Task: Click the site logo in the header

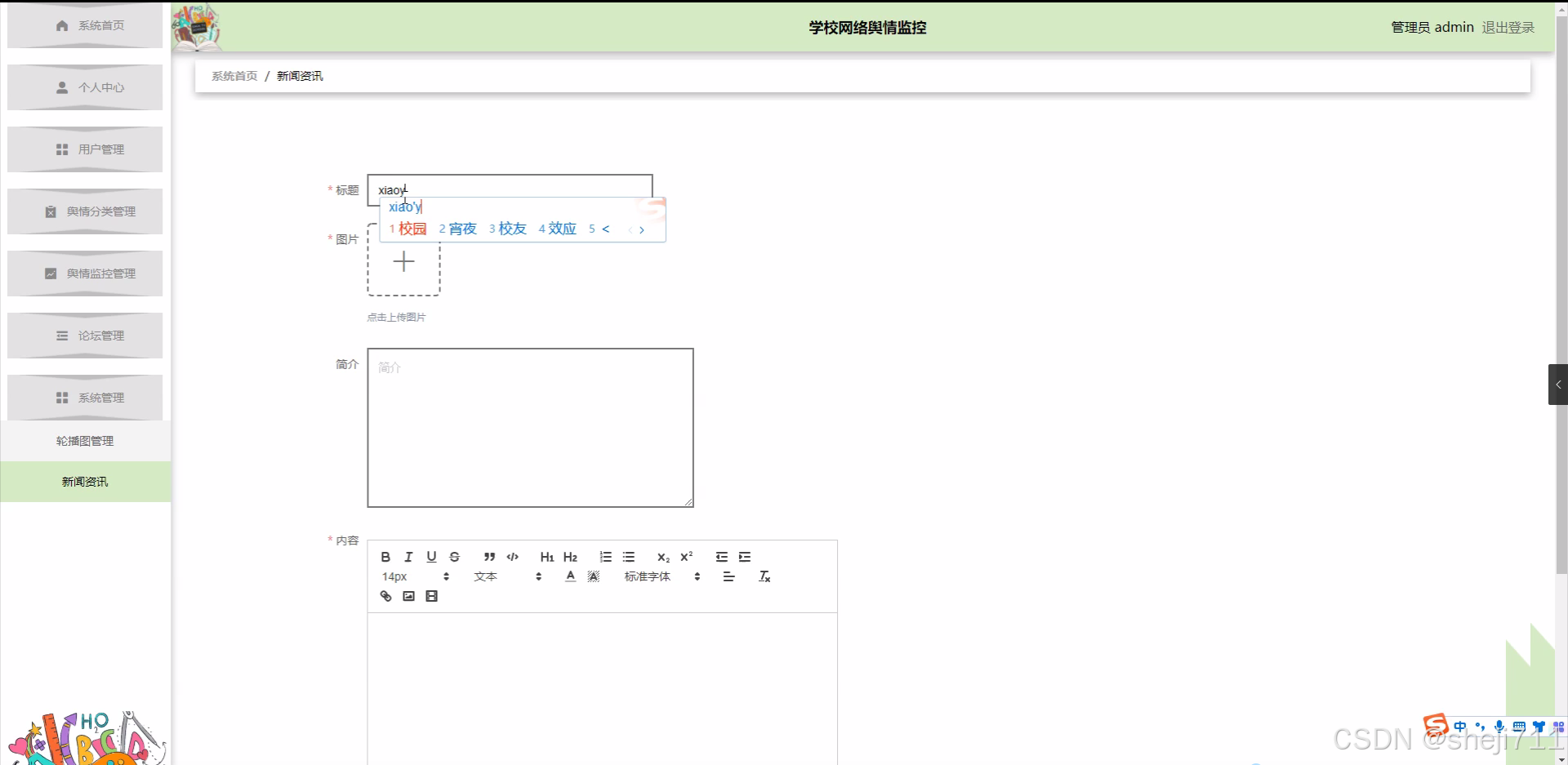Action: click(196, 27)
